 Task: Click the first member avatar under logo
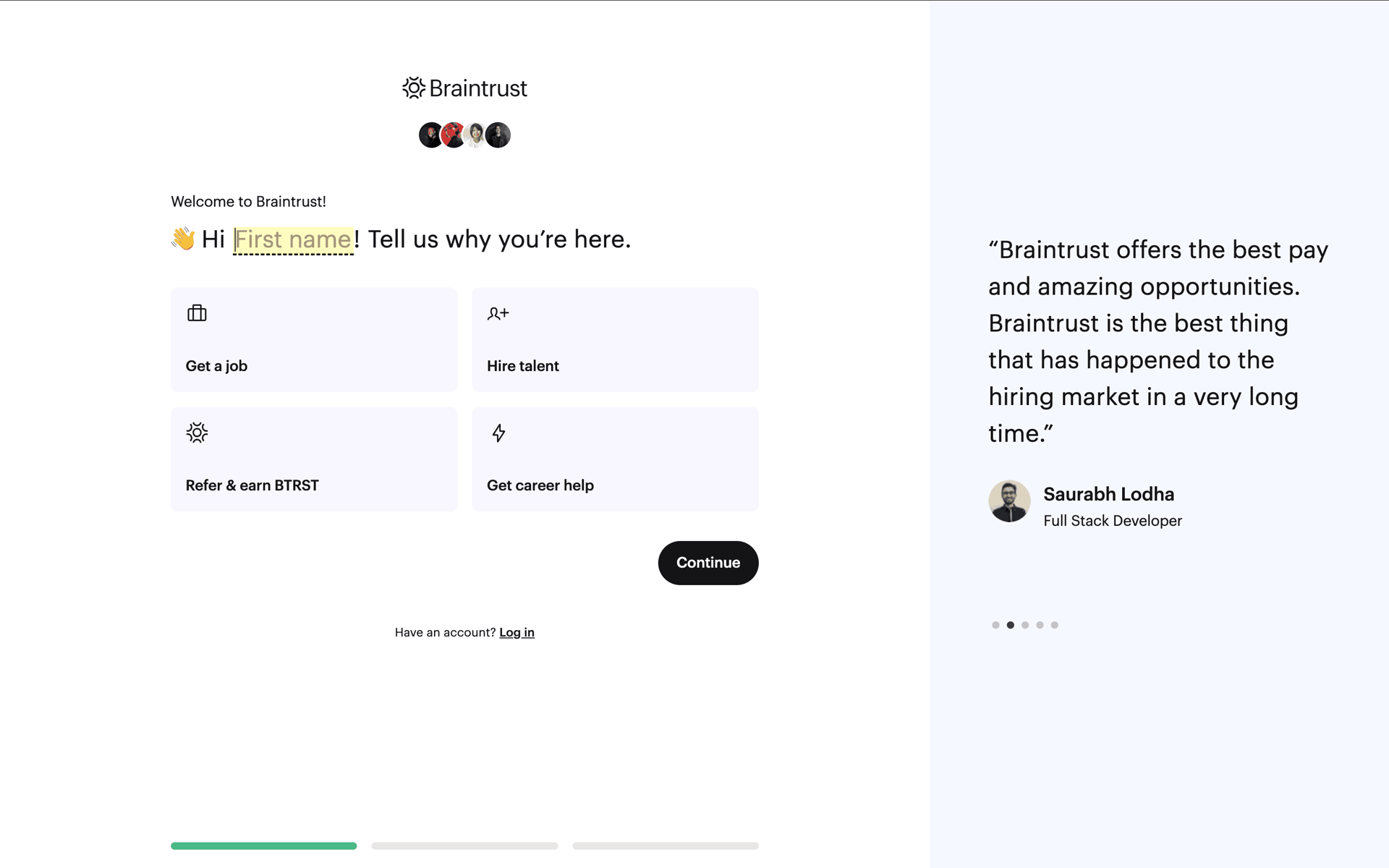pos(430,135)
